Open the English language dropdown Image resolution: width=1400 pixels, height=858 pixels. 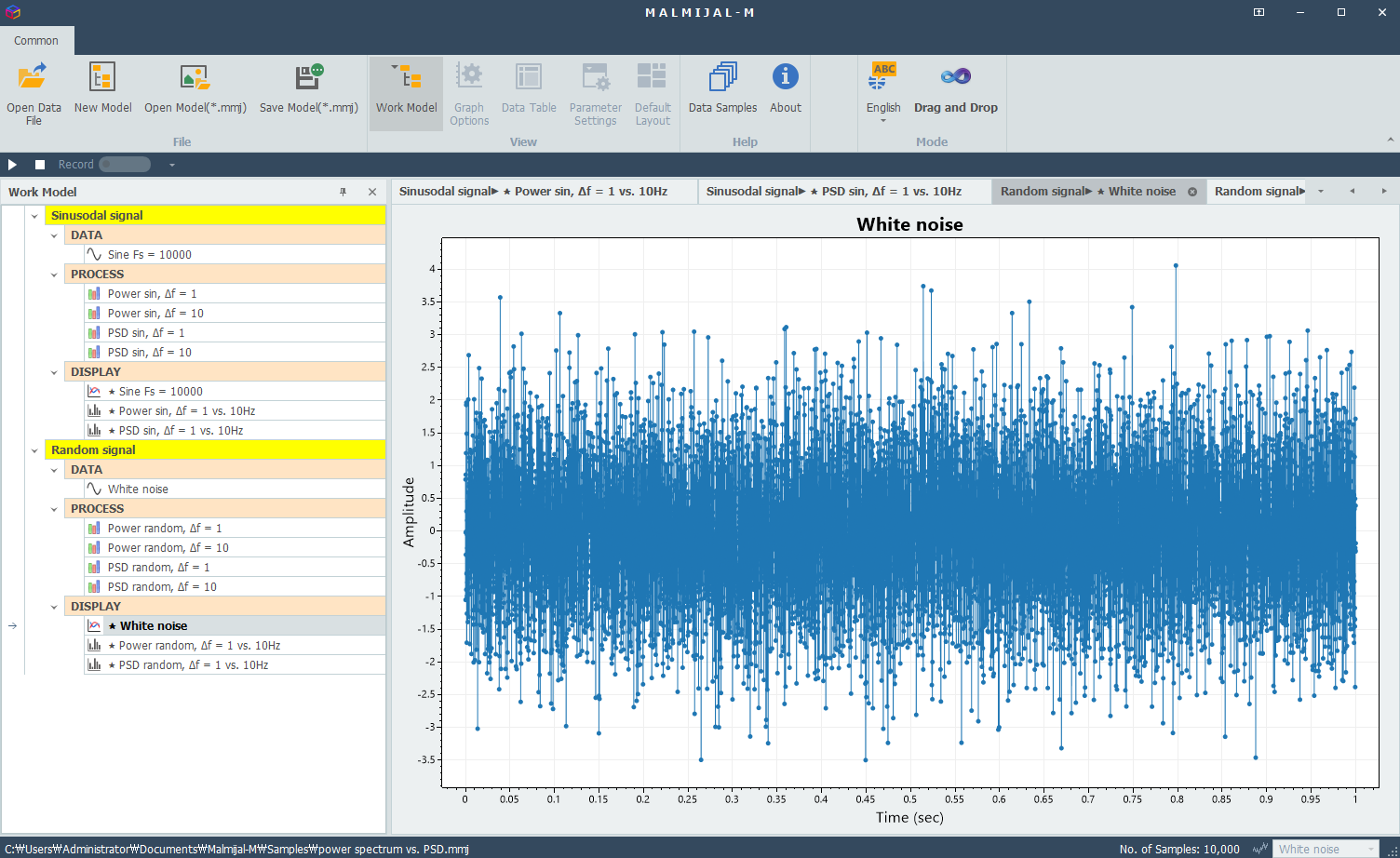coord(883,93)
